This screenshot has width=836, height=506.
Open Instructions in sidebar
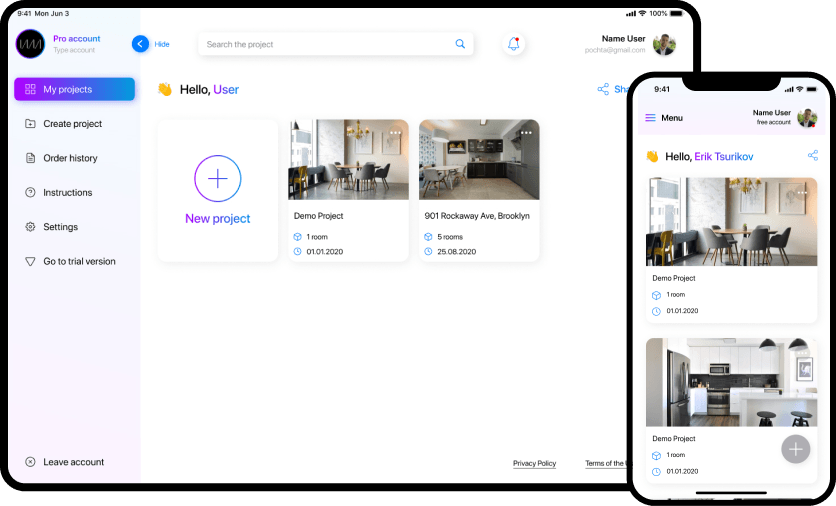coord(68,192)
